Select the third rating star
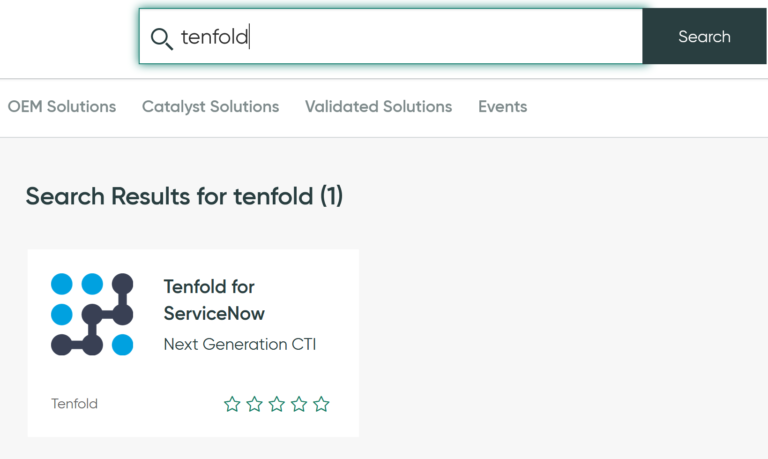Image resolution: width=768 pixels, height=459 pixels. click(x=277, y=404)
